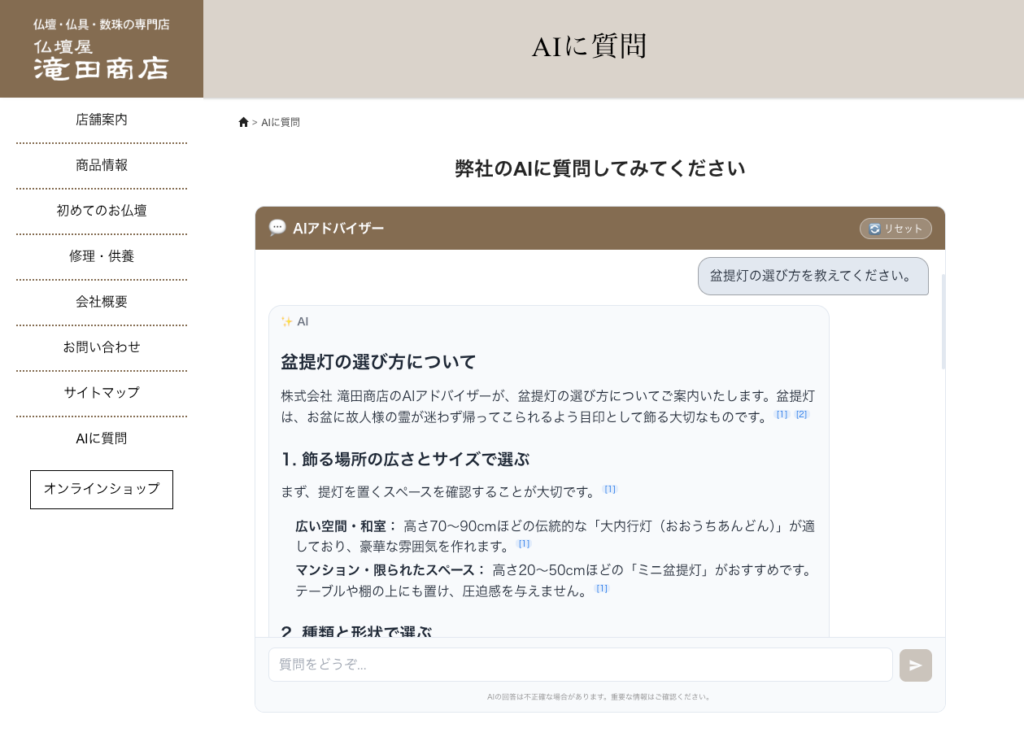The width and height of the screenshot is (1024, 737).
Task: Click heading 盆提灯の選び方について
Action: coord(378,362)
